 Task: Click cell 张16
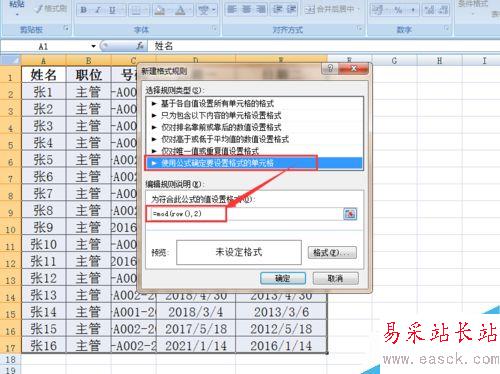coord(43,346)
